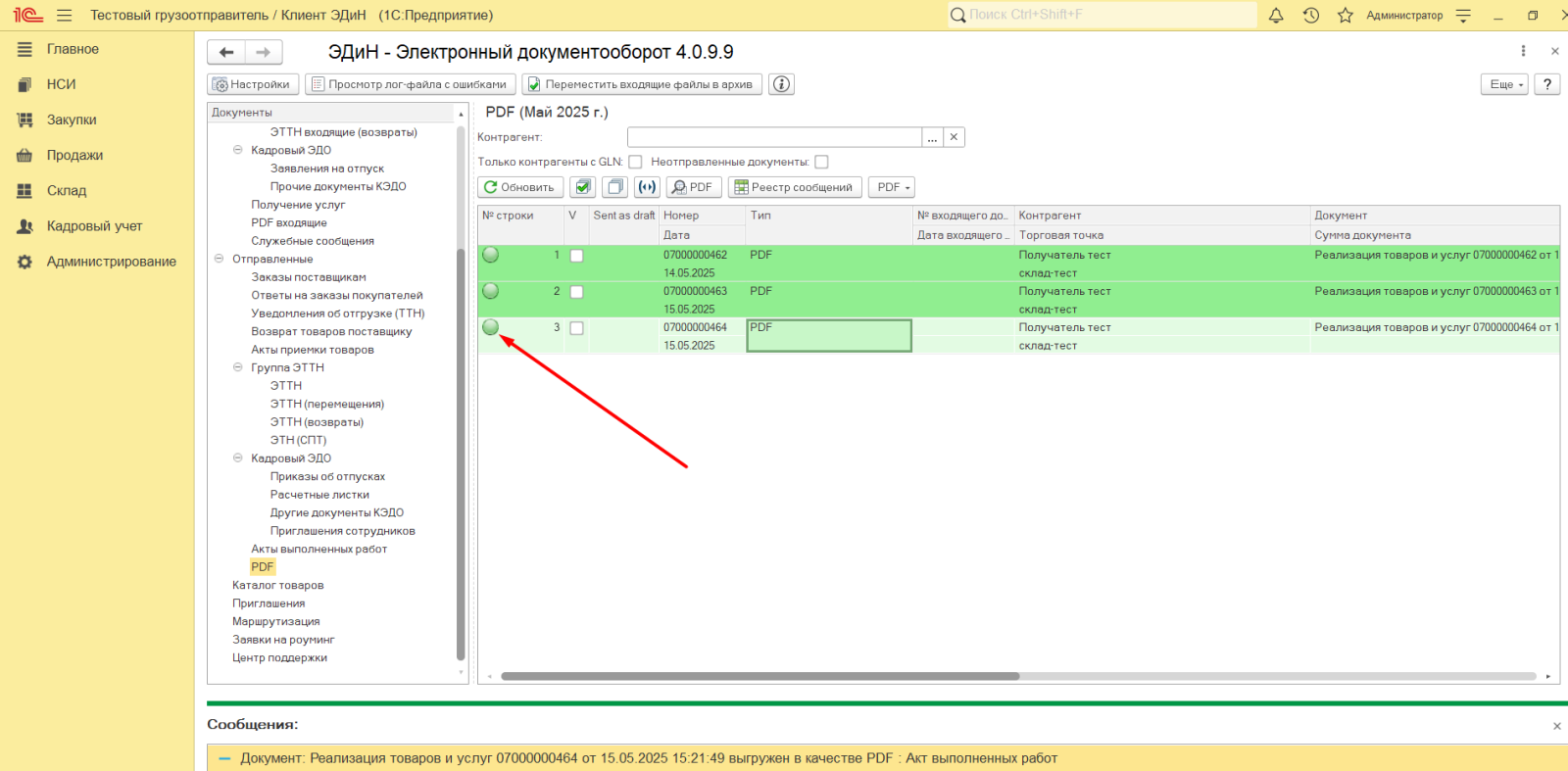The image size is (1568, 771).
Task: Click the green status circle in row 2
Action: (x=491, y=291)
